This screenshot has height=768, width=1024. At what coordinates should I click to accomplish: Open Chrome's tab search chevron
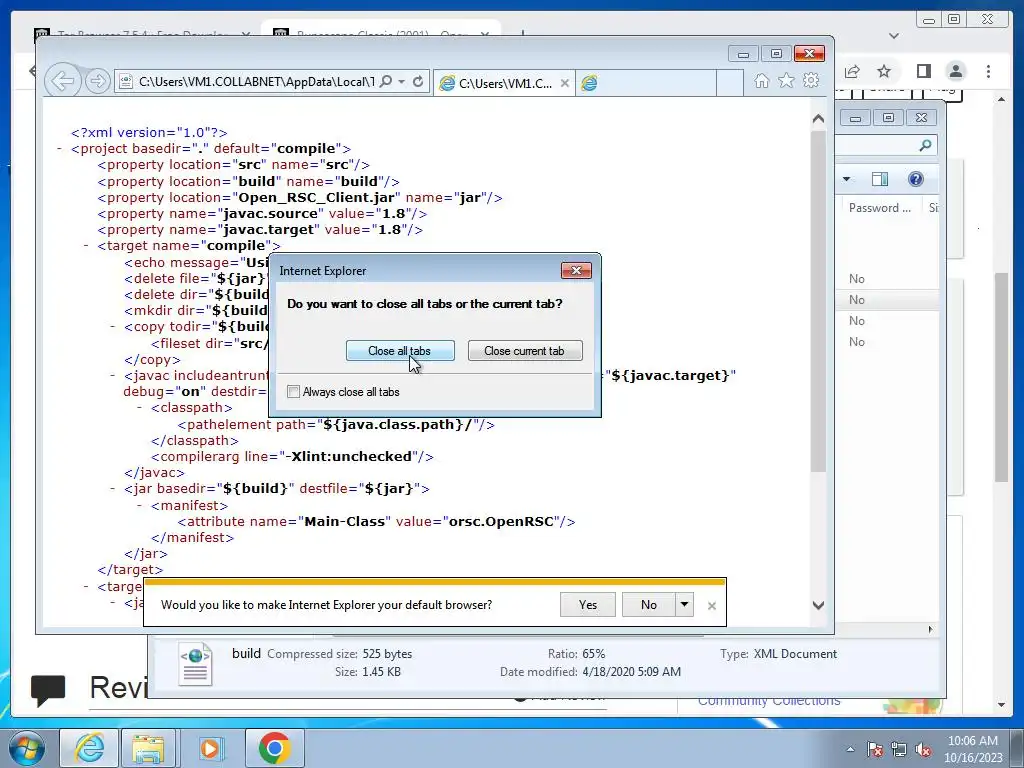[x=894, y=36]
